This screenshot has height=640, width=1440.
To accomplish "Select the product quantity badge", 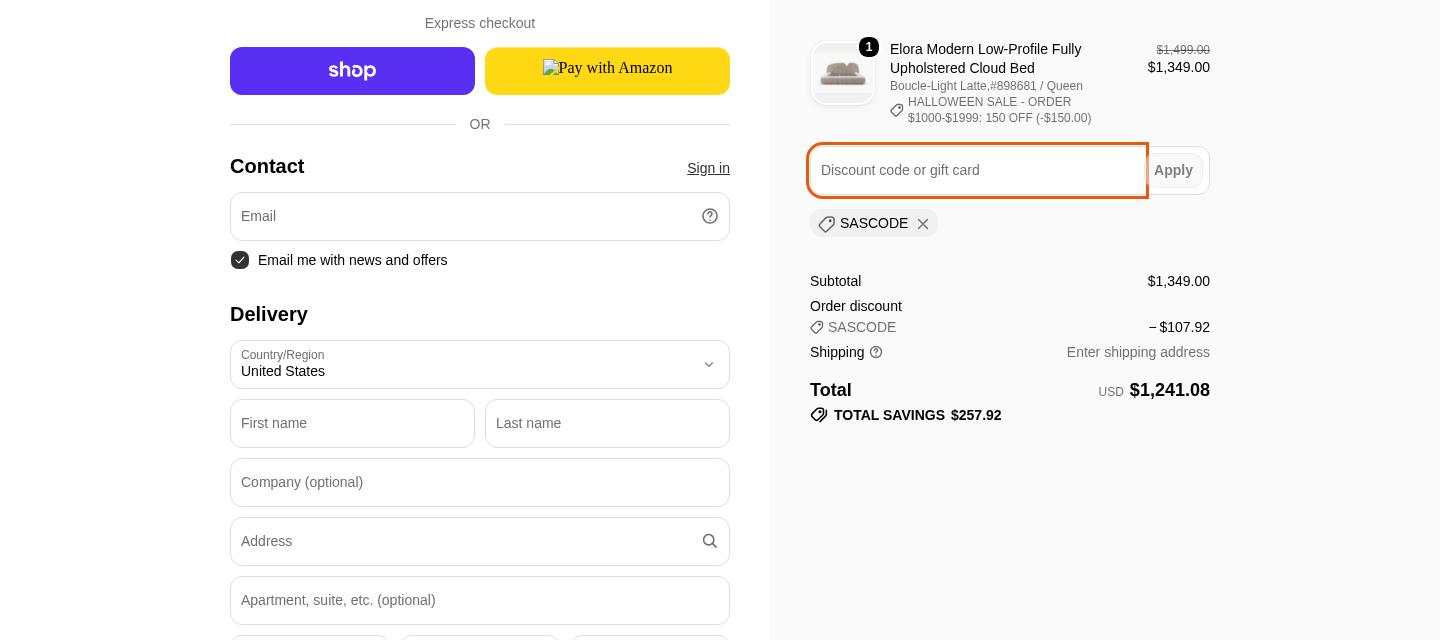I will 869,47.
